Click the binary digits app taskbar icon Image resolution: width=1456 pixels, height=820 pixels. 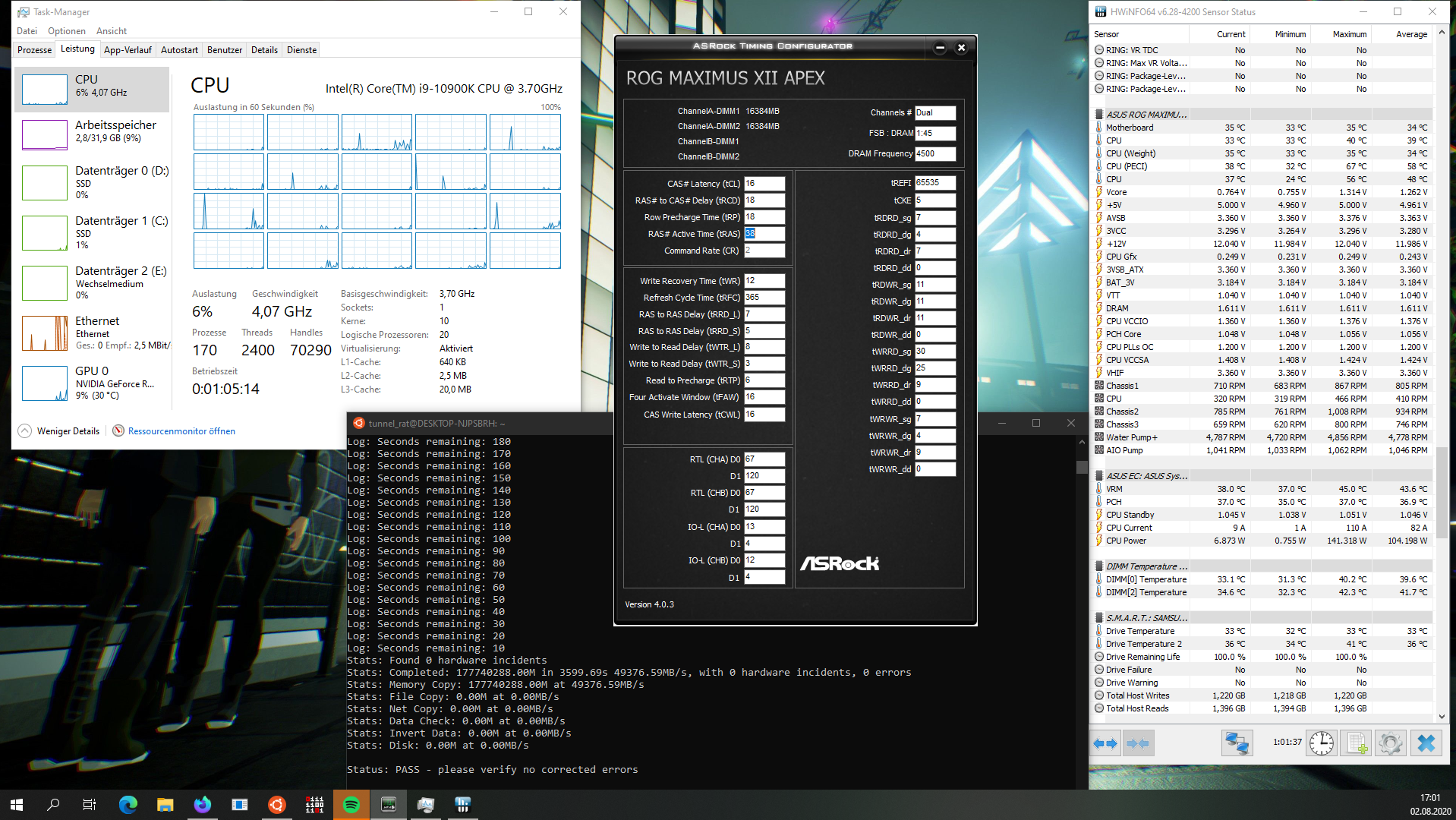coord(314,805)
